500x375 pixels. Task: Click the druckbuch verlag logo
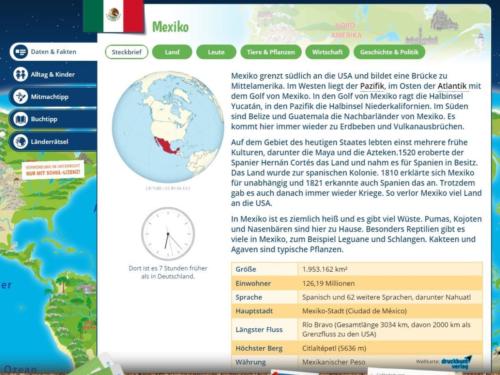[x=456, y=362]
